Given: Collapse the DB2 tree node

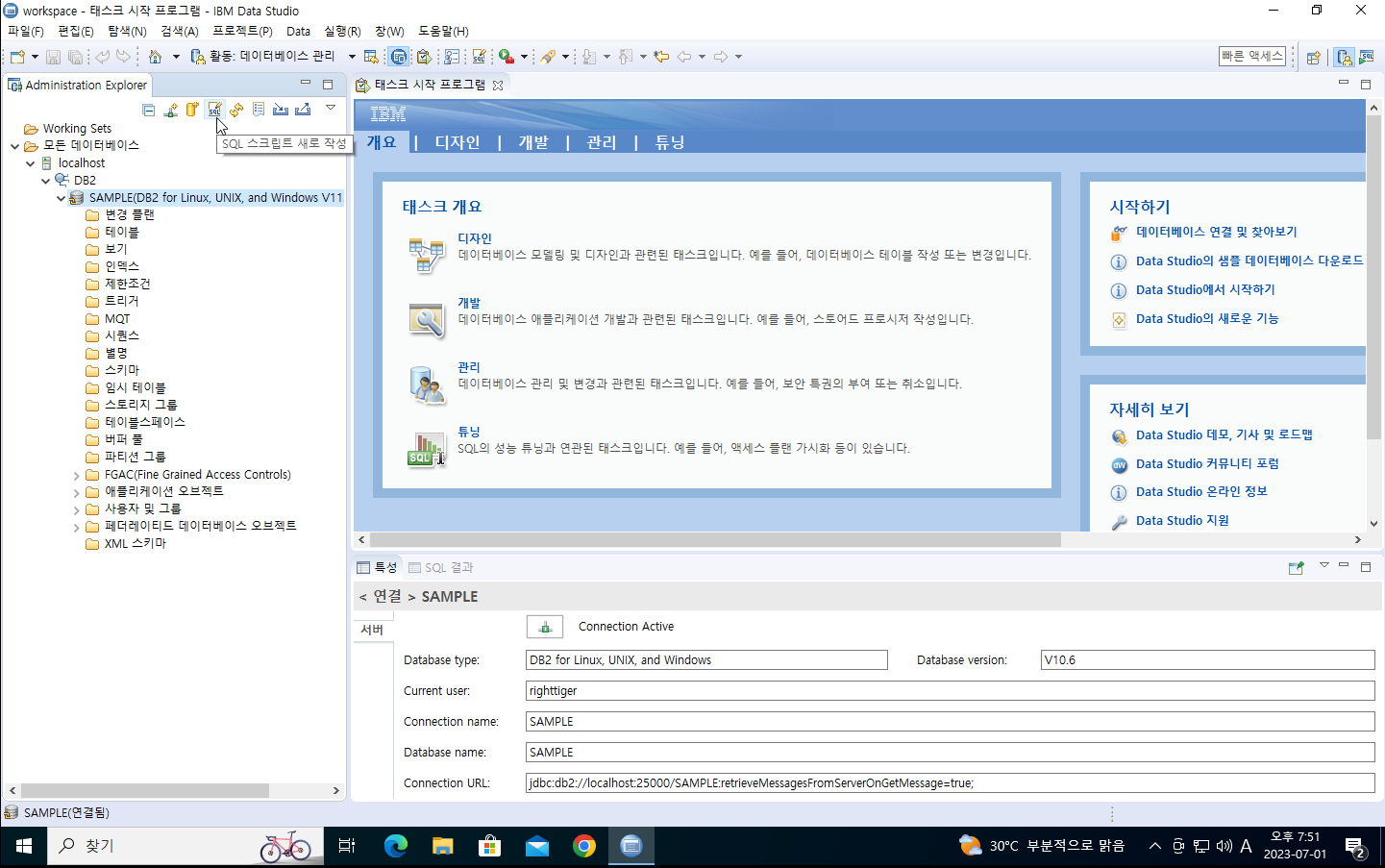Looking at the screenshot, I should 46,181.
